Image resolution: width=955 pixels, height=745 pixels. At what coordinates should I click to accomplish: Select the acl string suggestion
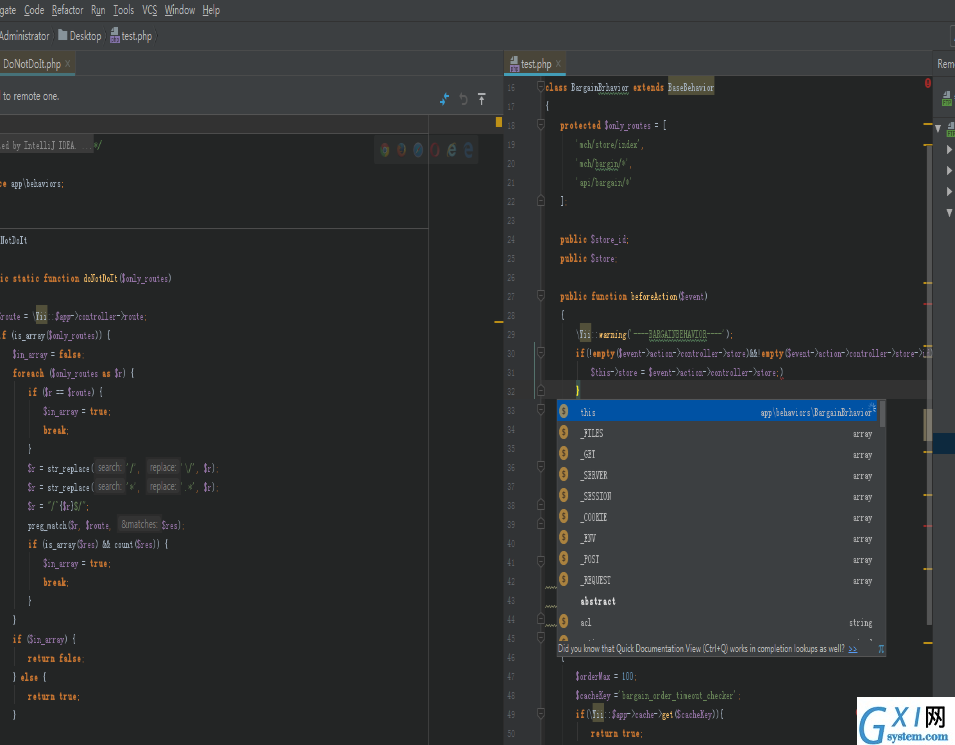719,622
